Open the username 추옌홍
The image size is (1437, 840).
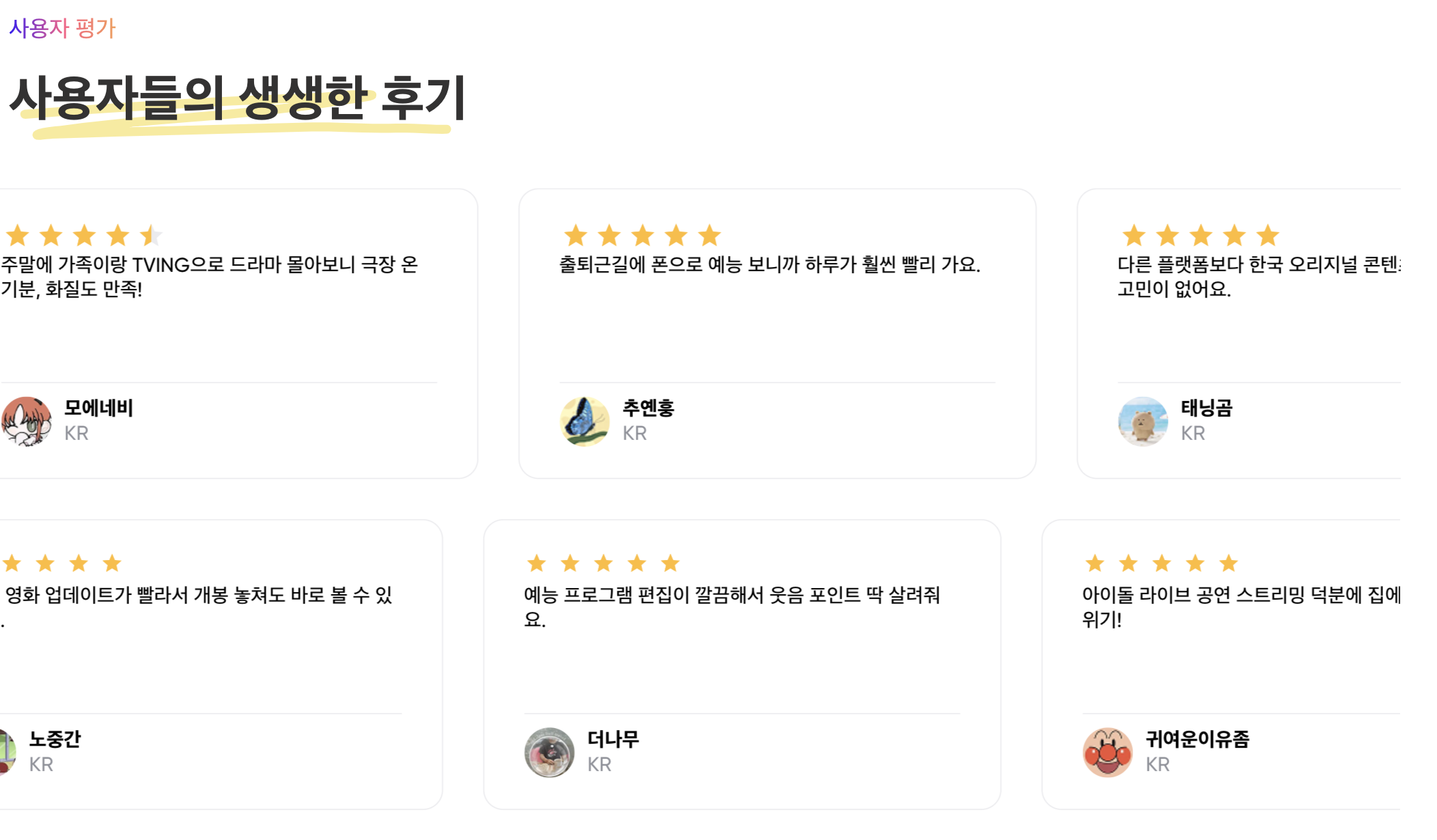pos(648,408)
